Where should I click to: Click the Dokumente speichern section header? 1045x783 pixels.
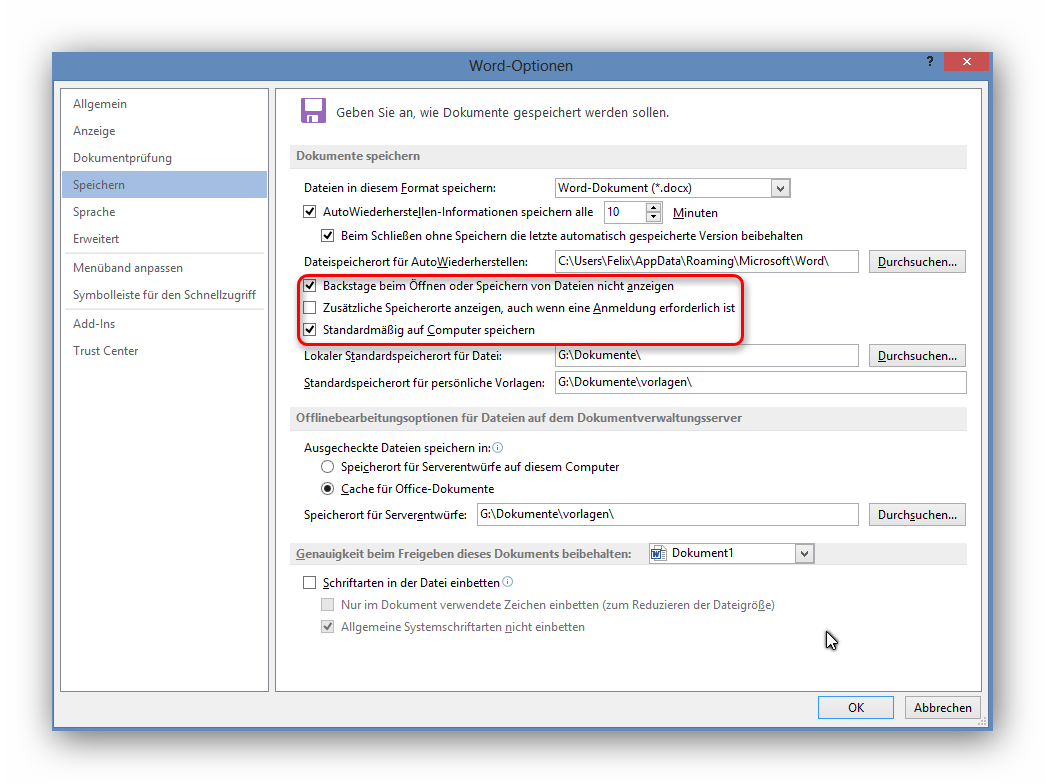pos(628,156)
